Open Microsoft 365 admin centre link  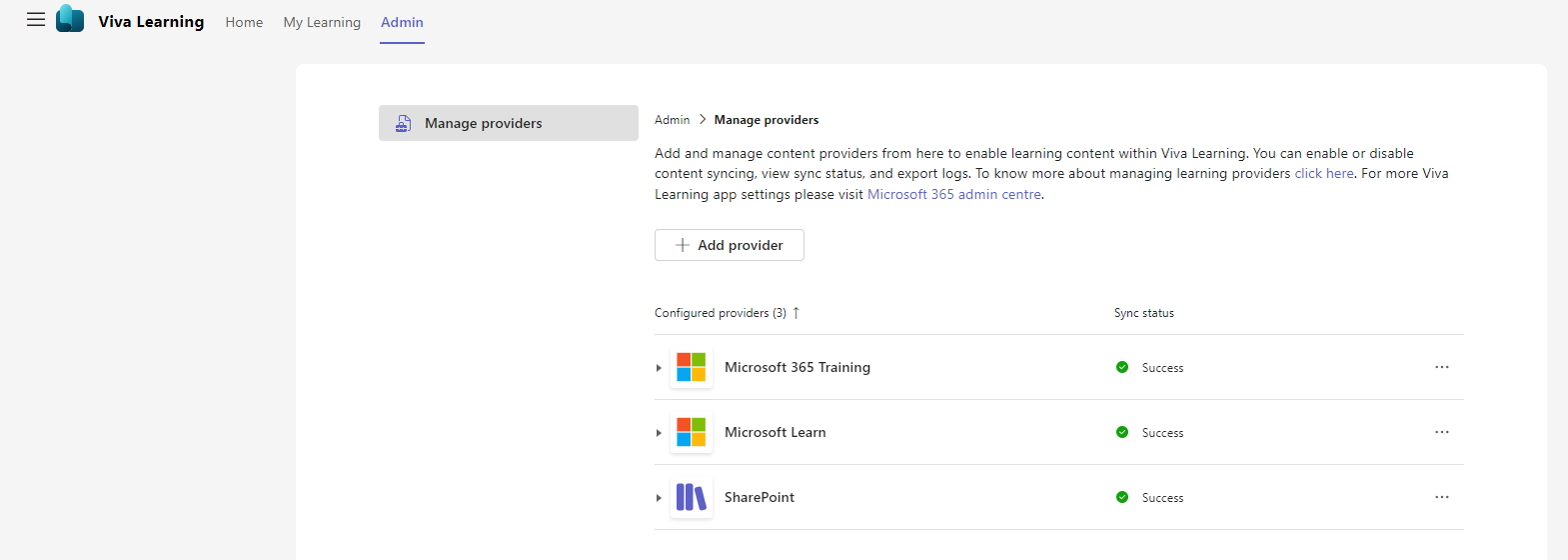tap(954, 194)
